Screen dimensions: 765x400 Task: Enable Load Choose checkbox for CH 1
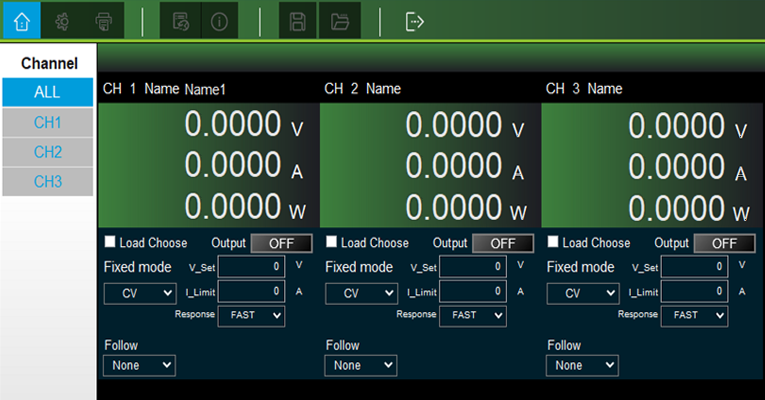[x=110, y=243]
